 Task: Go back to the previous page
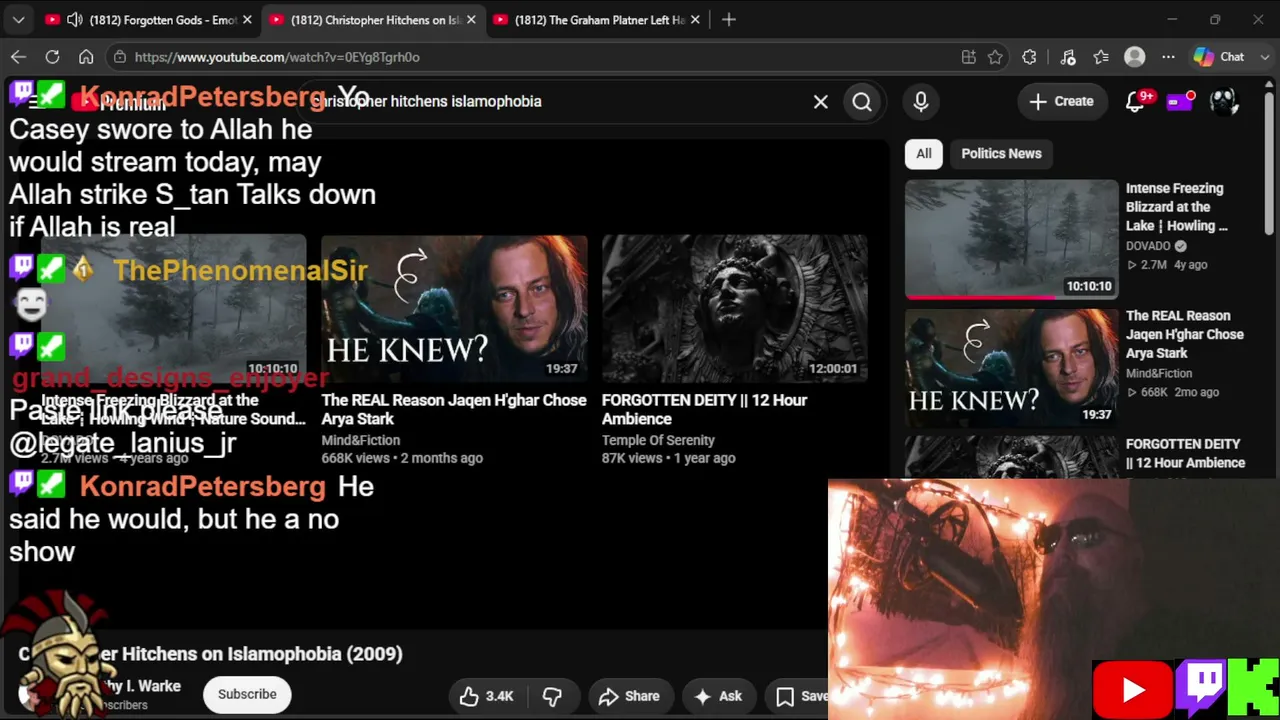coord(18,57)
